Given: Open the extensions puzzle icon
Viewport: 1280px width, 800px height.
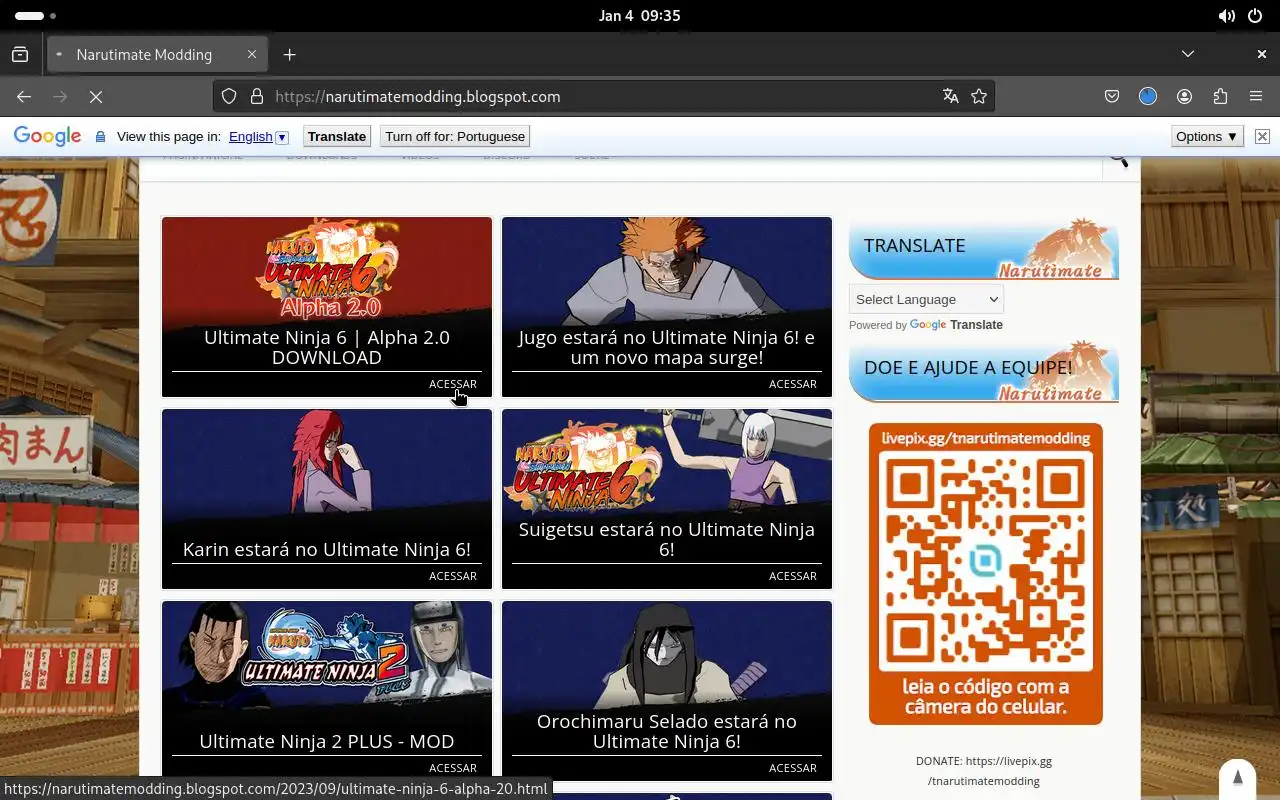Looking at the screenshot, I should coord(1220,96).
